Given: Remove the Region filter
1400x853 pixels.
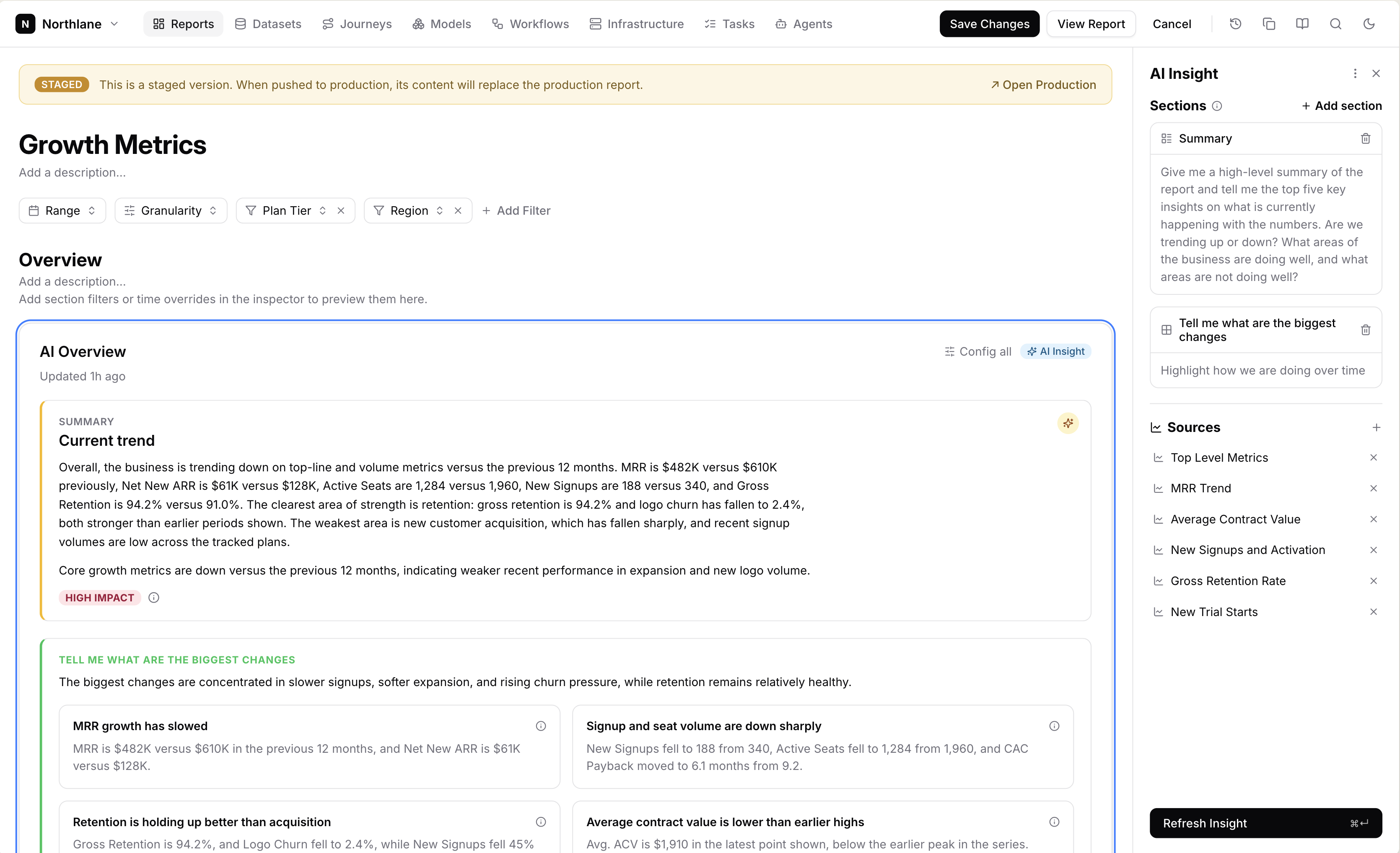Looking at the screenshot, I should click(x=458, y=211).
